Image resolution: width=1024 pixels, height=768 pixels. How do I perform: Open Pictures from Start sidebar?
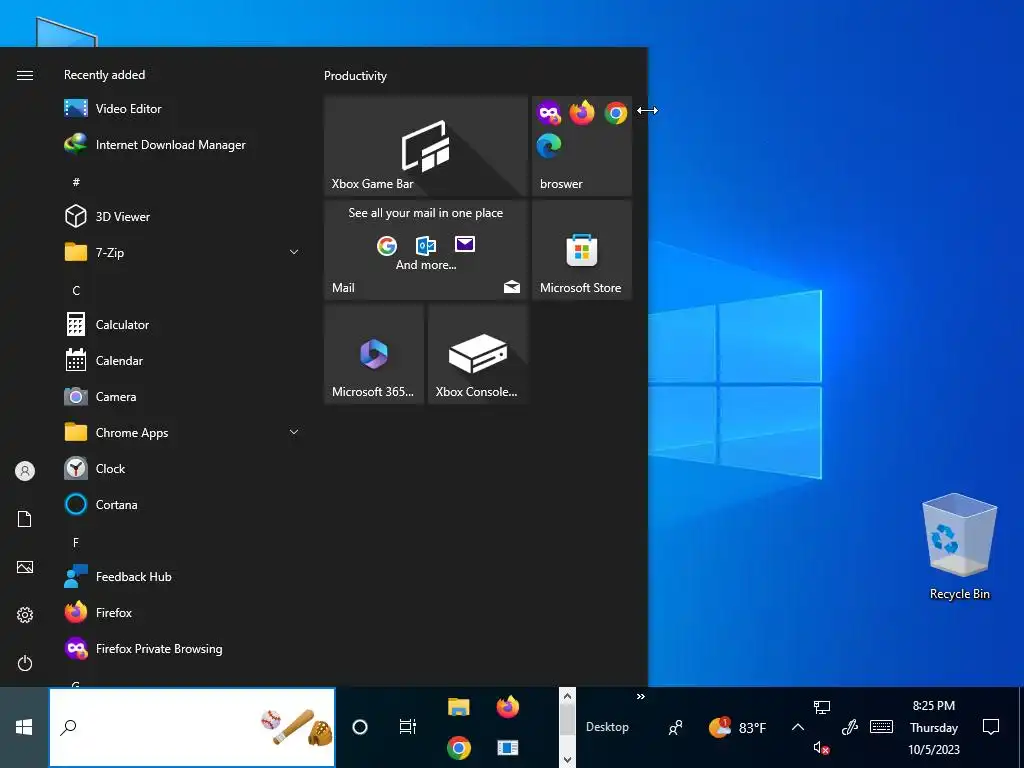25,567
